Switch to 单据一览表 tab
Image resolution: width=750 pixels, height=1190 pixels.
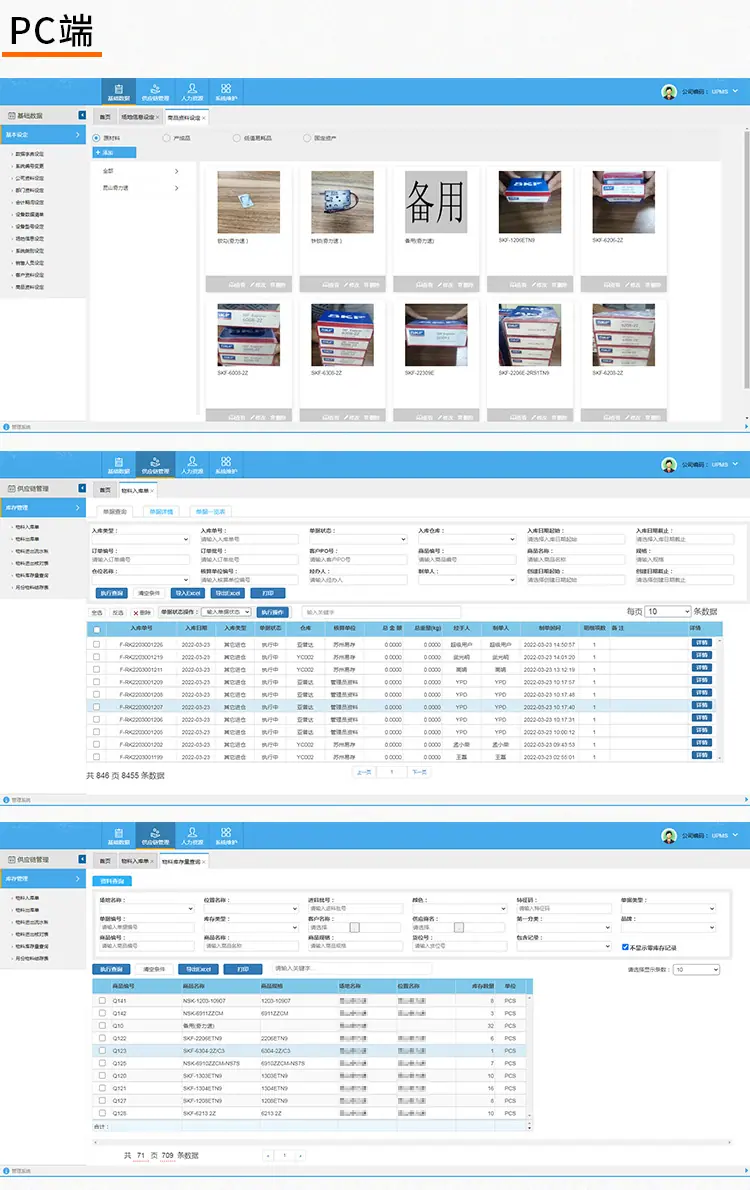(210, 512)
